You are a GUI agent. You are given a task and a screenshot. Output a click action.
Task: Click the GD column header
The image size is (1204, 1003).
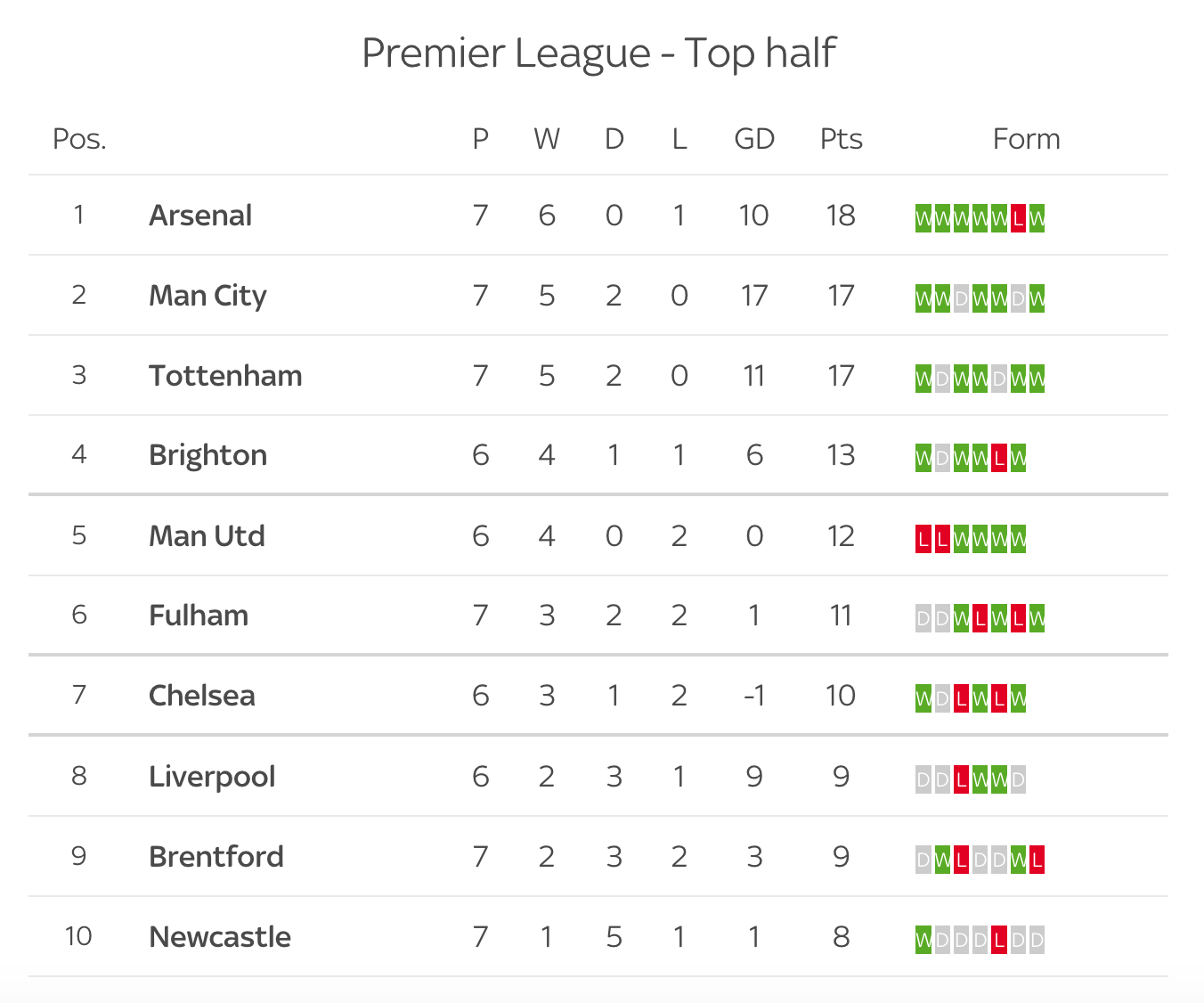(754, 139)
